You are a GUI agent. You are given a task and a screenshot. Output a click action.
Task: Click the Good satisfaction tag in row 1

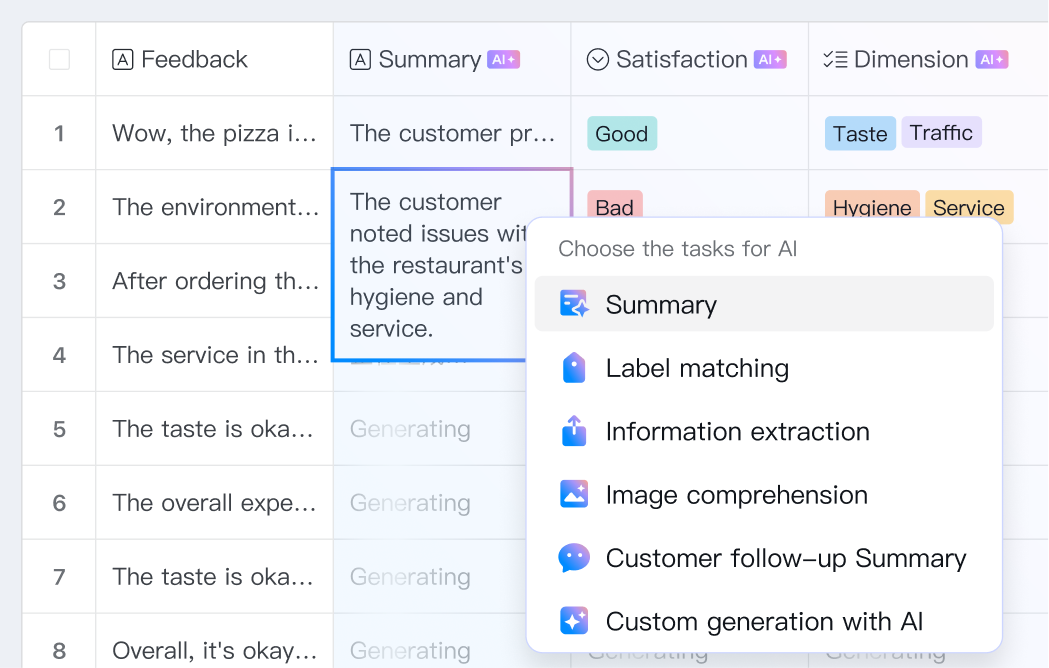point(622,134)
